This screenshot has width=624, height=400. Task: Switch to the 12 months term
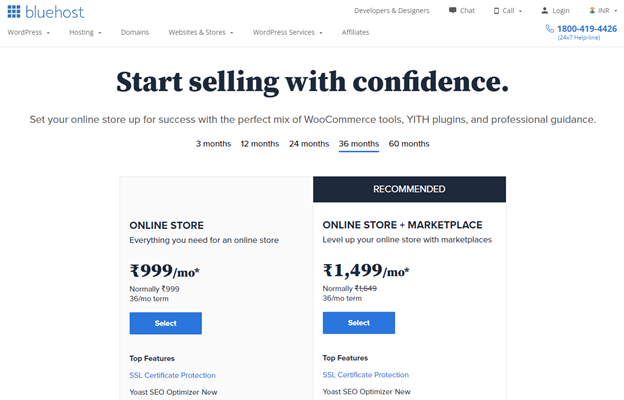click(260, 144)
